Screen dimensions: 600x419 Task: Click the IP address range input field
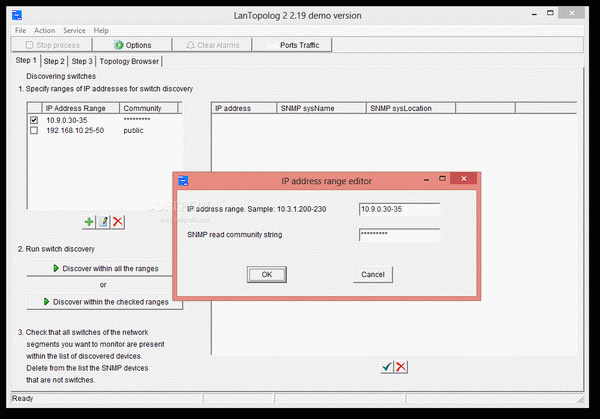pos(399,209)
